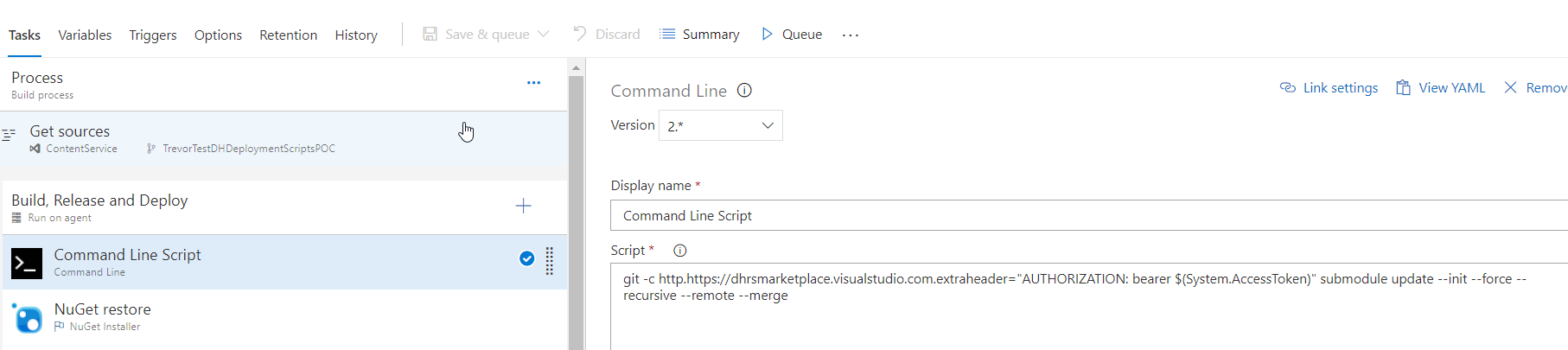Toggle the Command Line Script selection checkmark
Viewport: 1568px width, 350px height.
pos(526,258)
